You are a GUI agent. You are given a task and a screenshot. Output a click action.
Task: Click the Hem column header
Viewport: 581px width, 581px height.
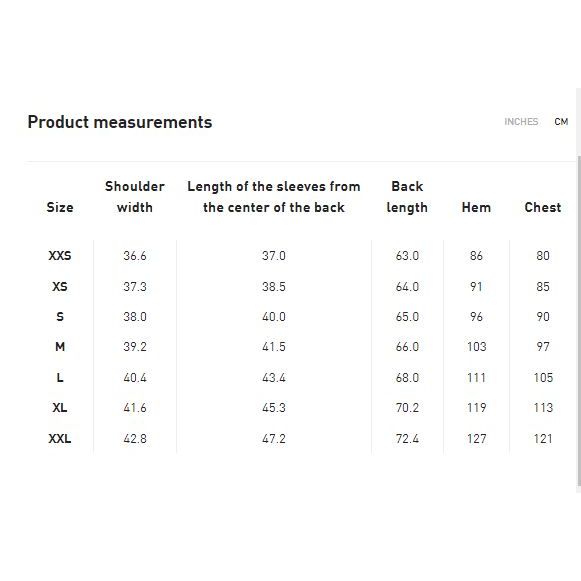point(476,207)
